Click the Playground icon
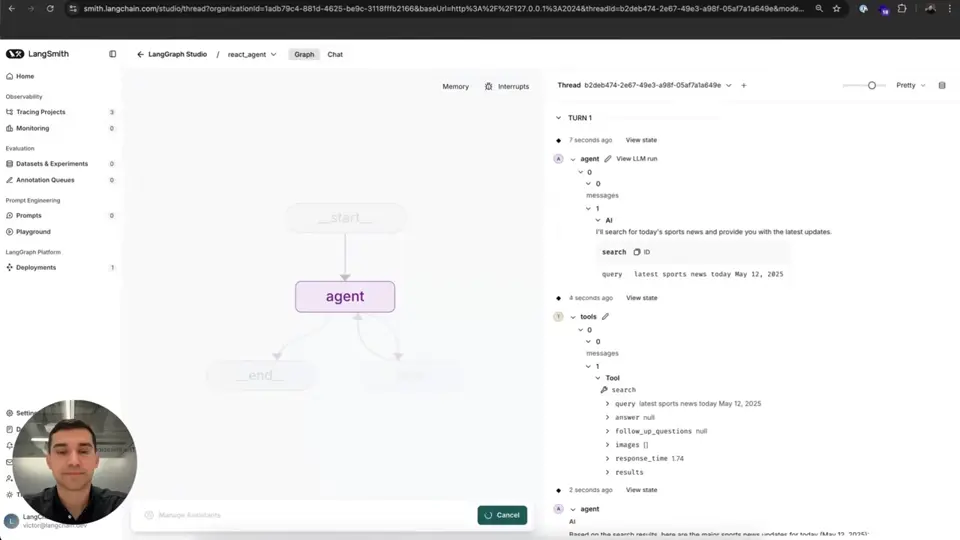The width and height of the screenshot is (960, 540). [9, 232]
